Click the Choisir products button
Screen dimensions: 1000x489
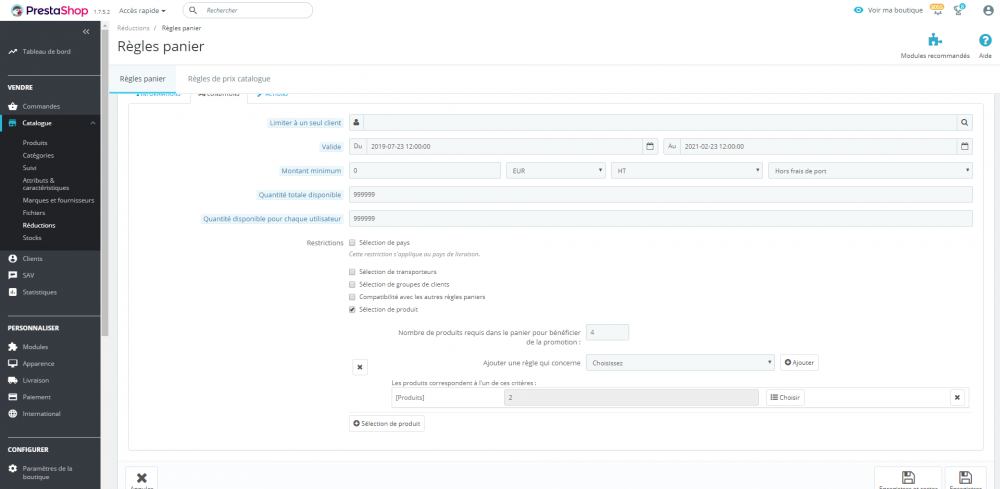click(785, 397)
